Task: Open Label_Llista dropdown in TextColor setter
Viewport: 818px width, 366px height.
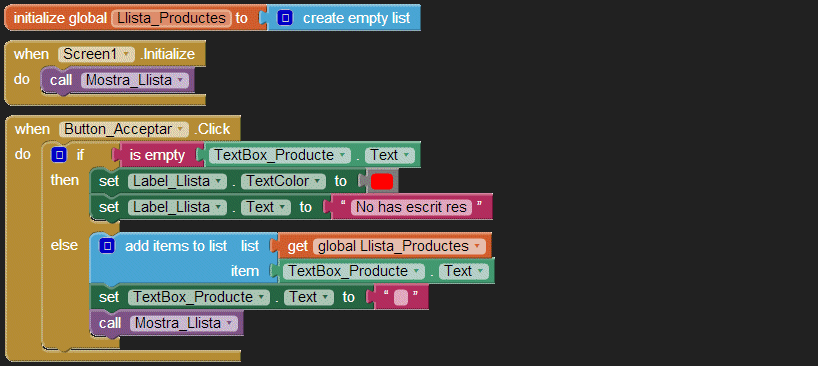Action: tap(177, 181)
